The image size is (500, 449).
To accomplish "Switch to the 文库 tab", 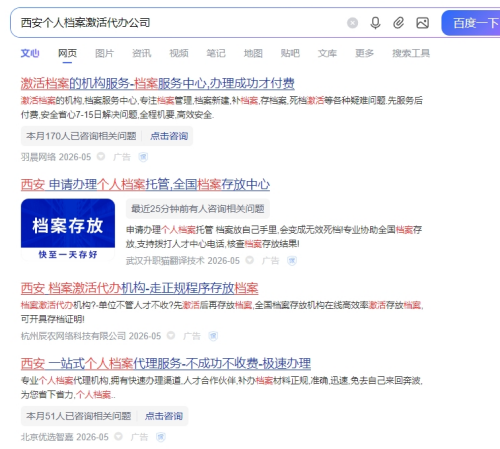I will 327,53.
